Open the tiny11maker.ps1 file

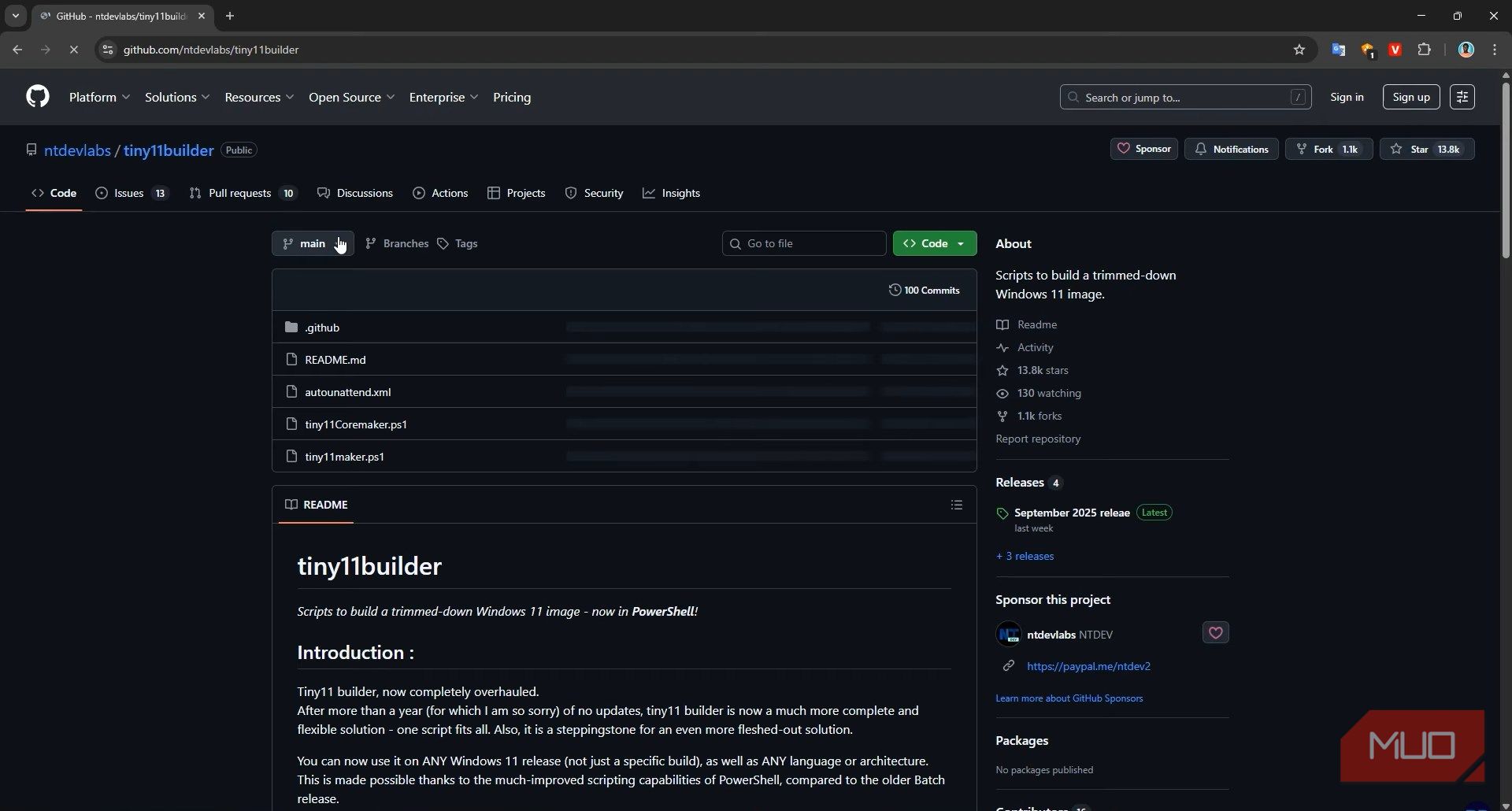(x=344, y=457)
